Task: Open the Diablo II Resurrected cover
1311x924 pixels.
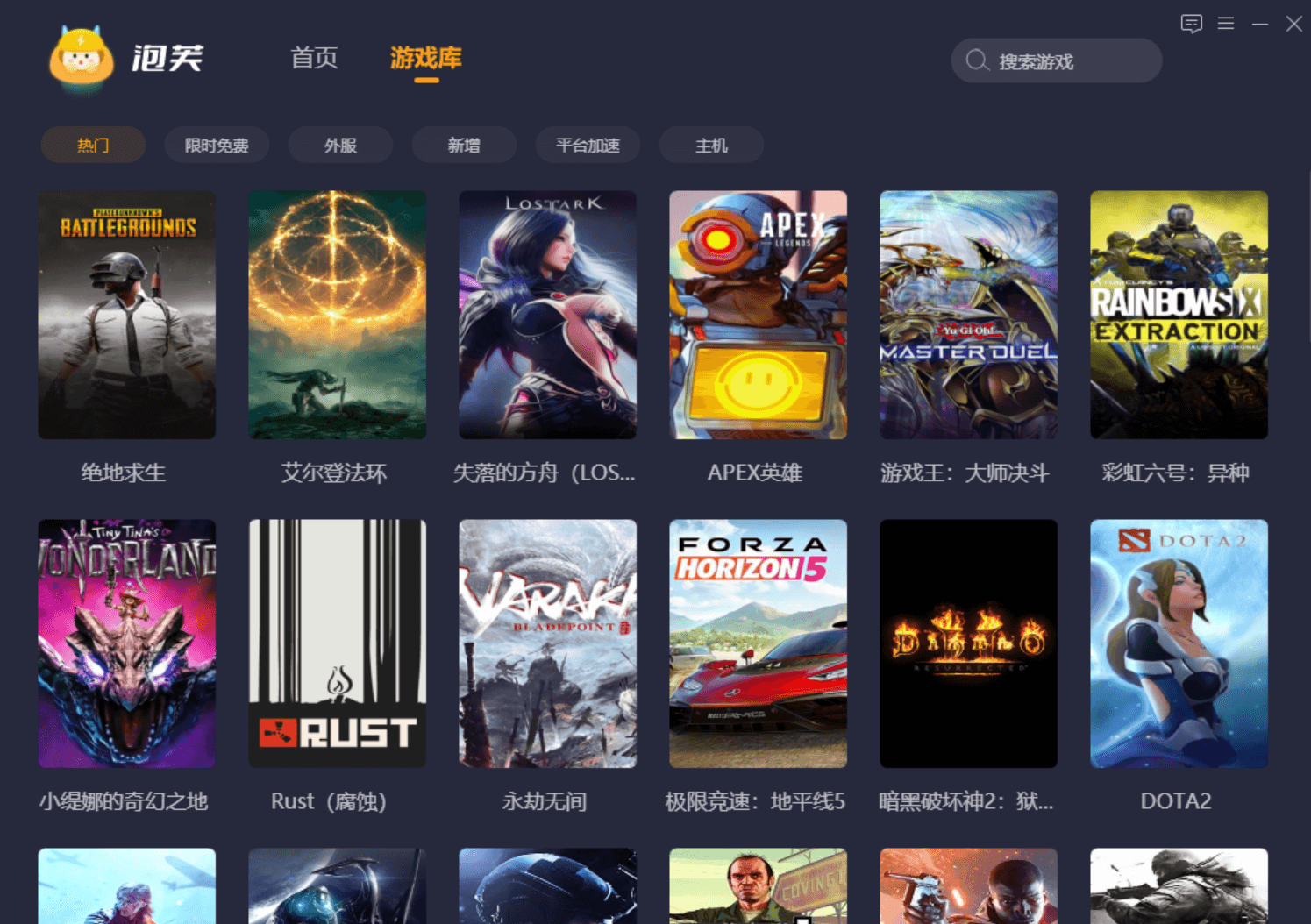Action: click(x=969, y=643)
